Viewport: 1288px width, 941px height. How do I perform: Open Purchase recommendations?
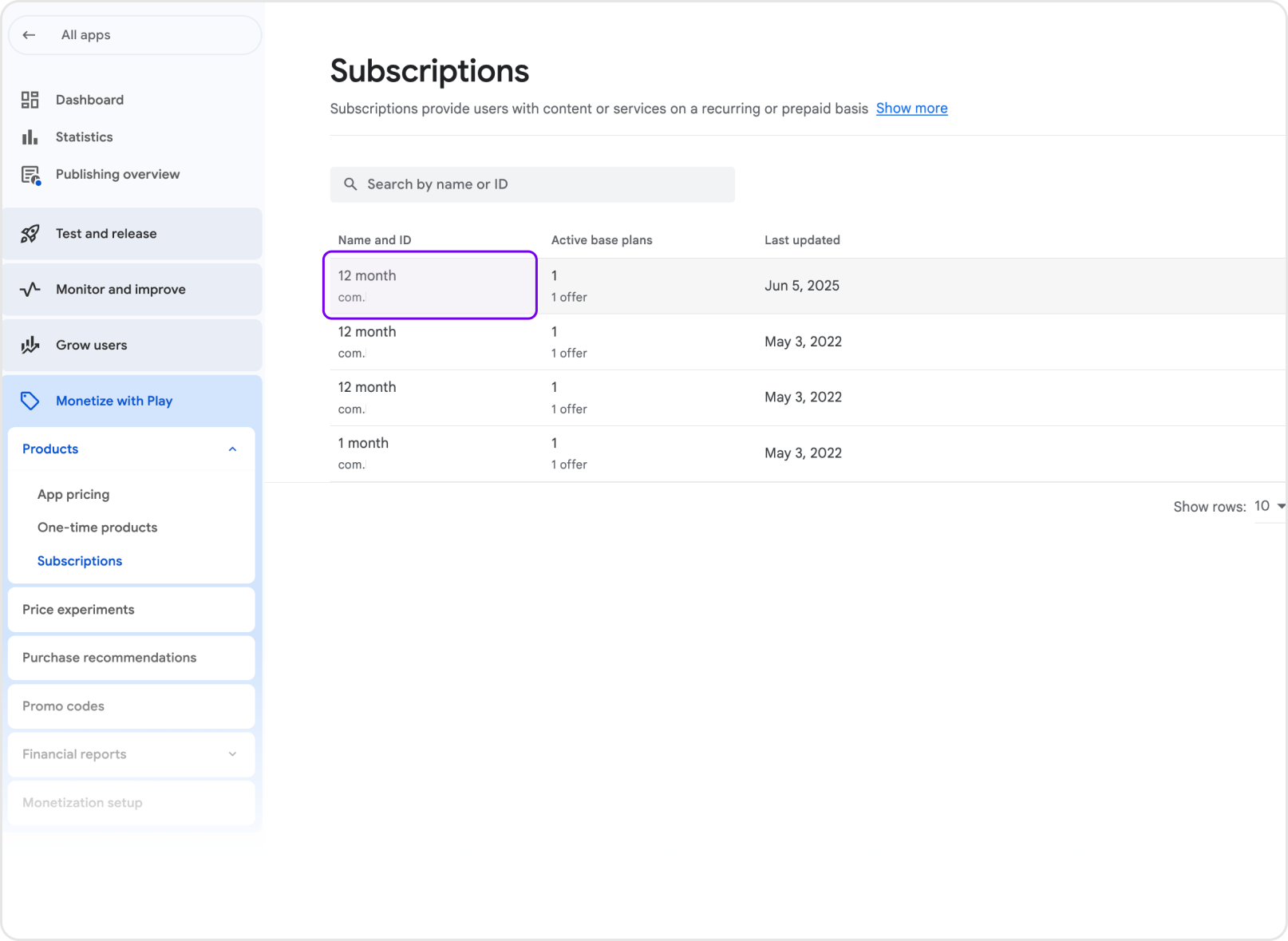109,658
